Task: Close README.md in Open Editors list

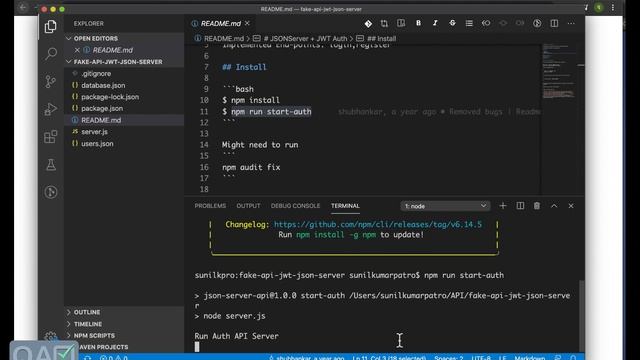Action: pos(77,50)
